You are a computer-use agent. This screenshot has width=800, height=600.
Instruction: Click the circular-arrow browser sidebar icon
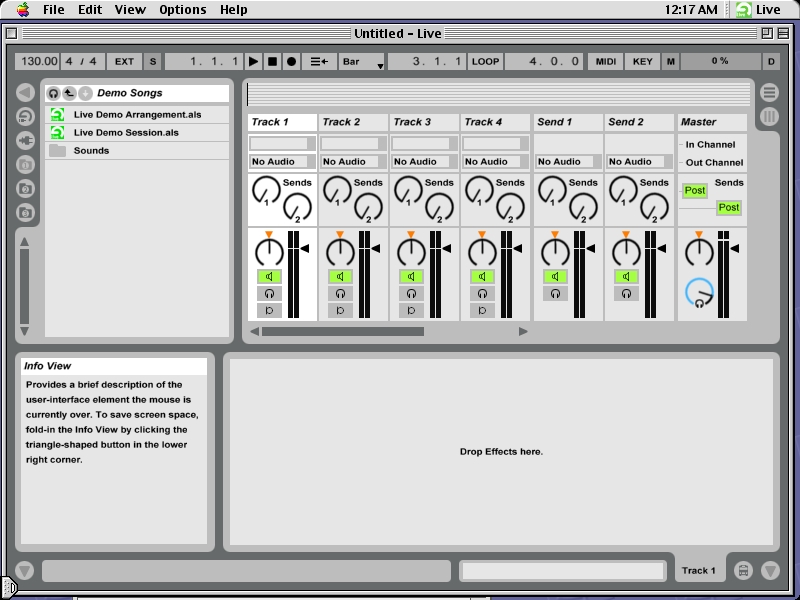(25, 116)
